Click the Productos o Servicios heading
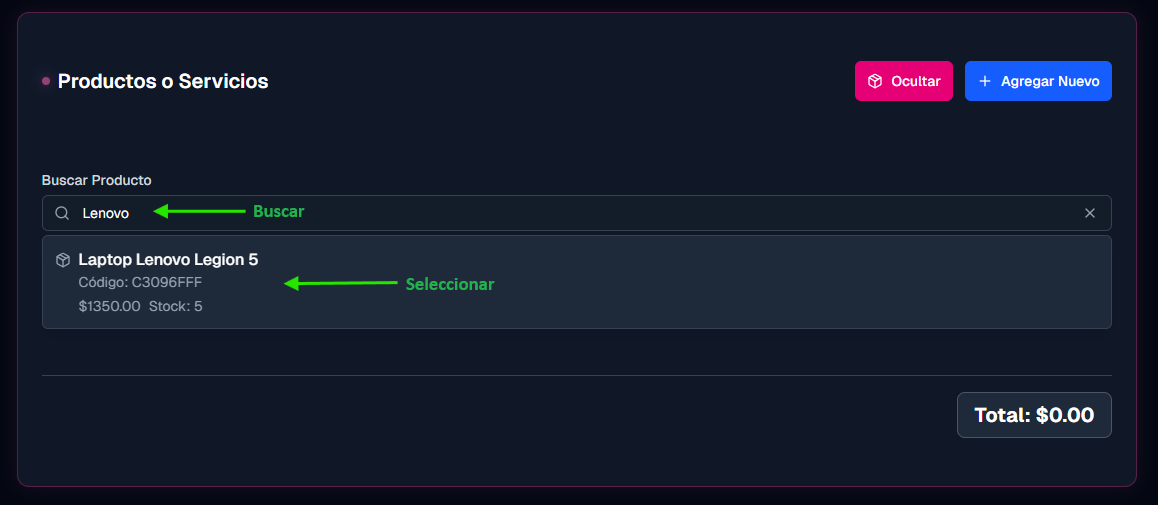The width and height of the screenshot is (1158, 505). click(163, 81)
